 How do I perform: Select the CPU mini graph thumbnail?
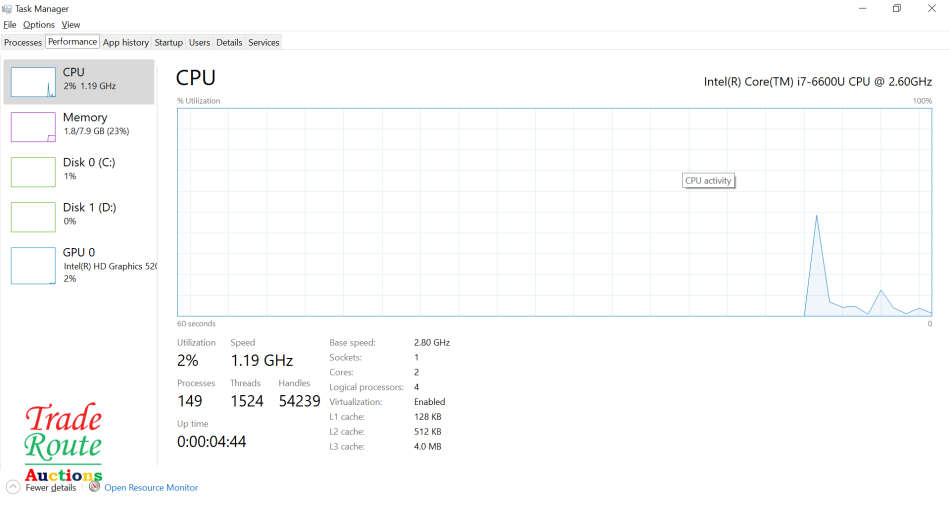[33, 82]
